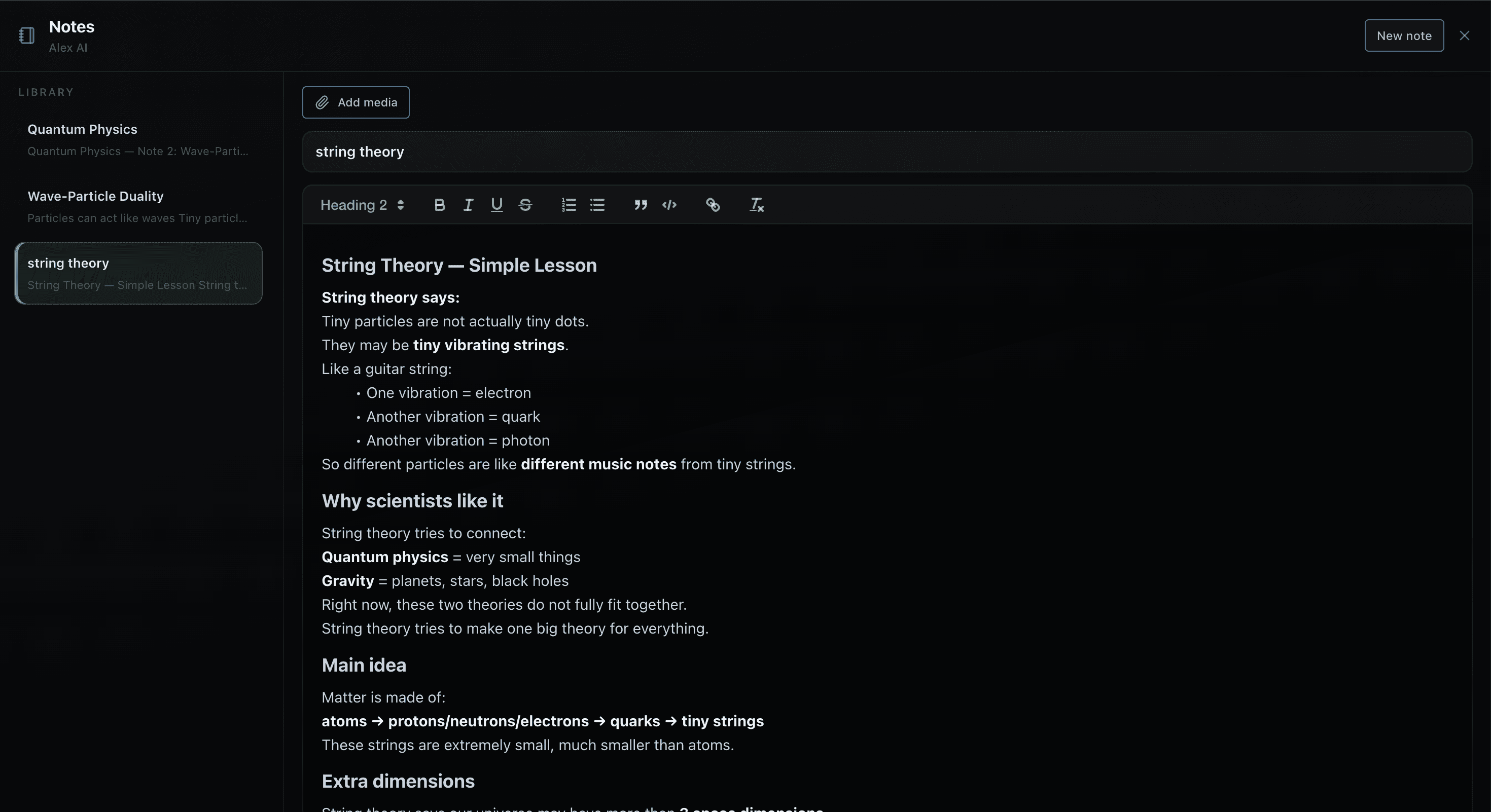1491x812 pixels.
Task: Click the bullet 'One vibration = electron'
Action: coord(449,393)
